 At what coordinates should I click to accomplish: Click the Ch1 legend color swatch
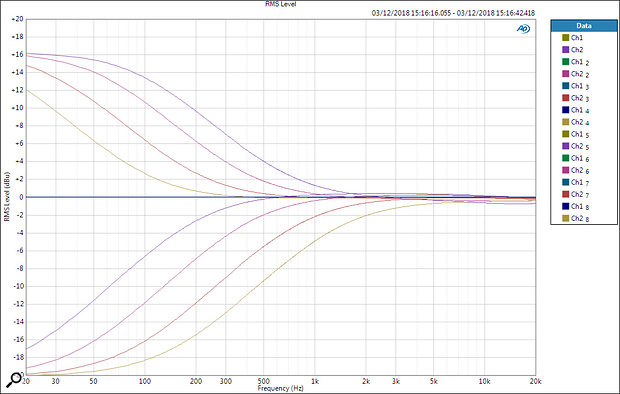tap(565, 38)
